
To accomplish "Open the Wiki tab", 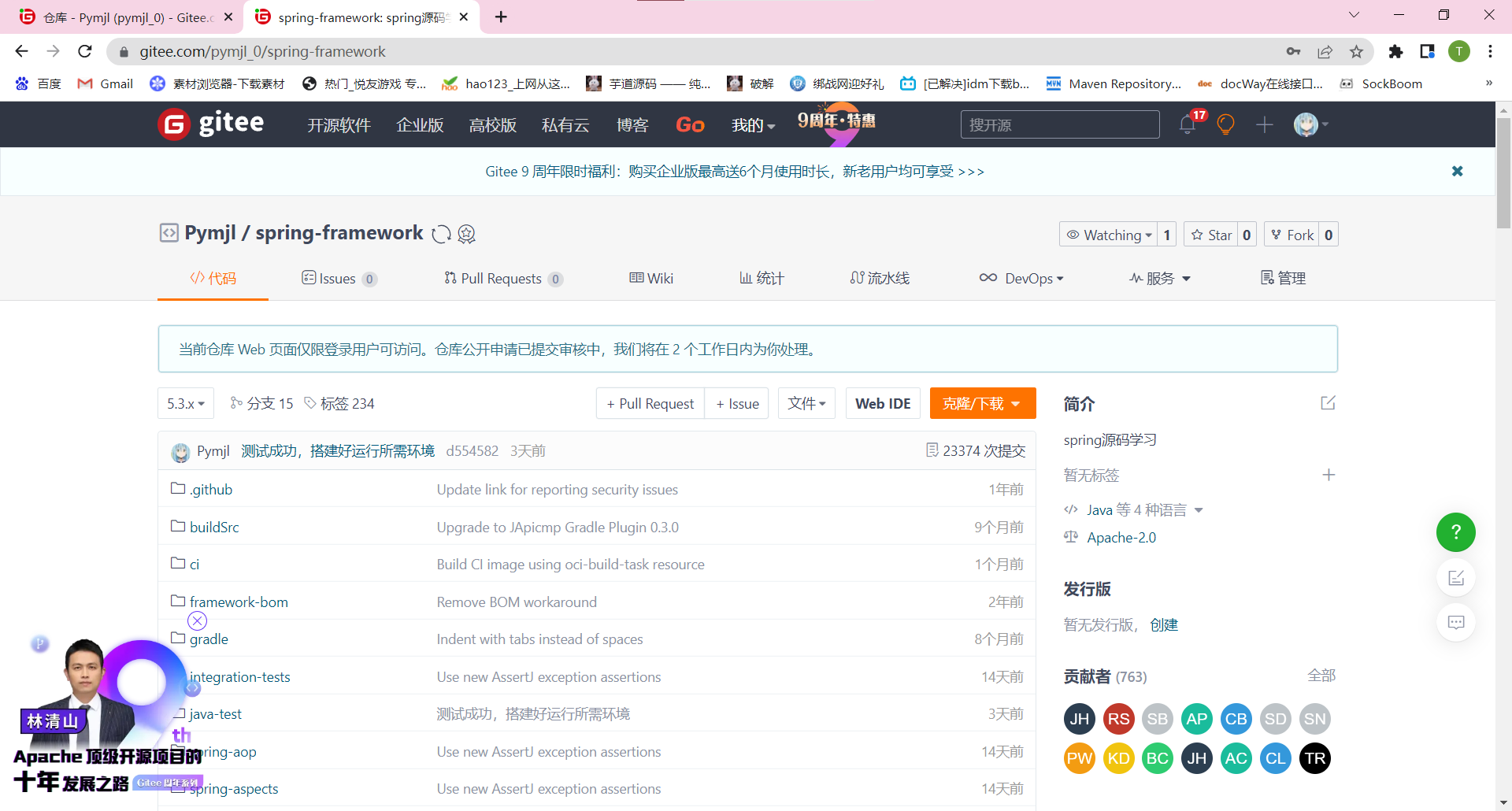I will 651,278.
